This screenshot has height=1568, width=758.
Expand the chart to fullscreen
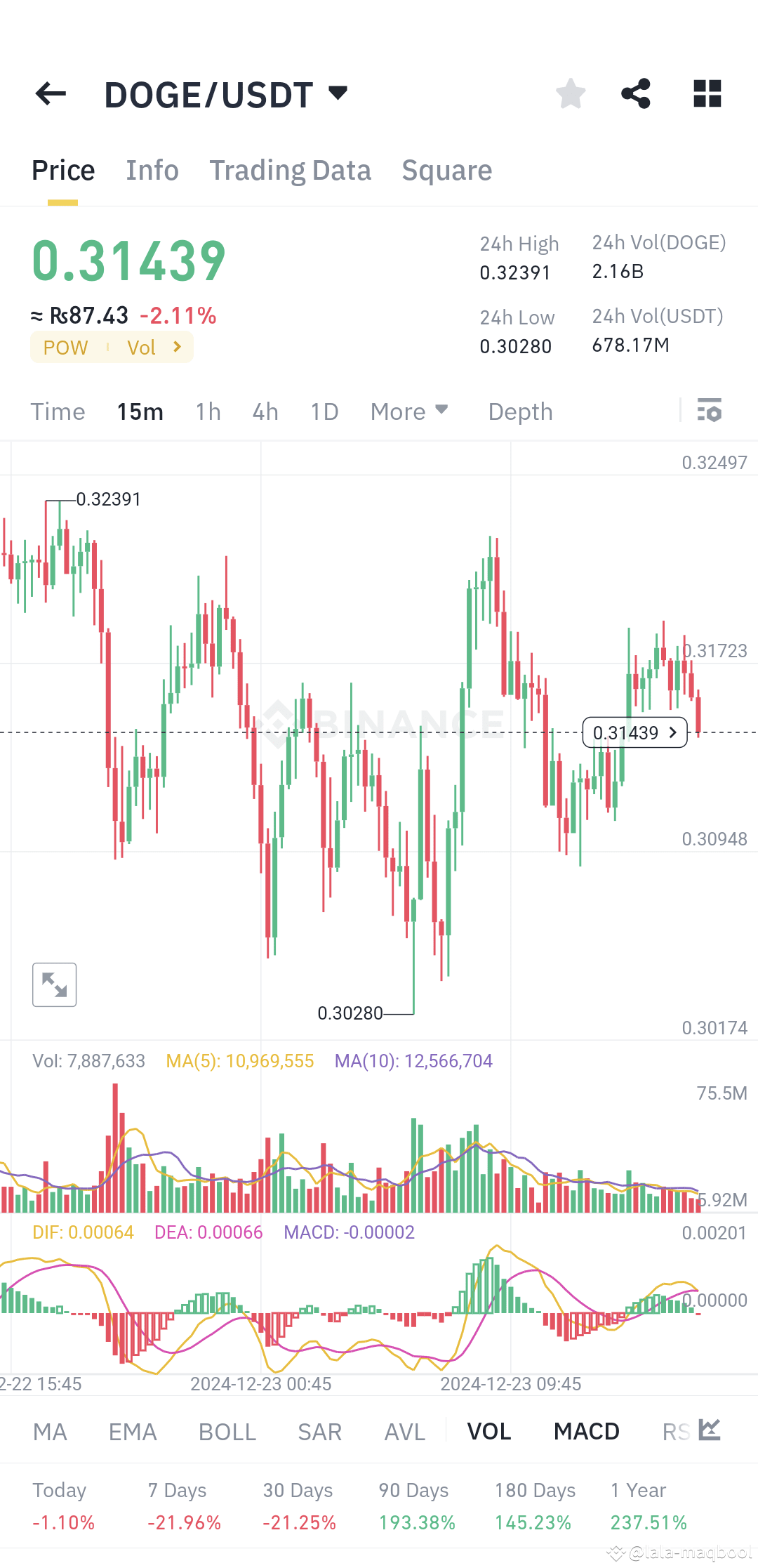(x=54, y=984)
